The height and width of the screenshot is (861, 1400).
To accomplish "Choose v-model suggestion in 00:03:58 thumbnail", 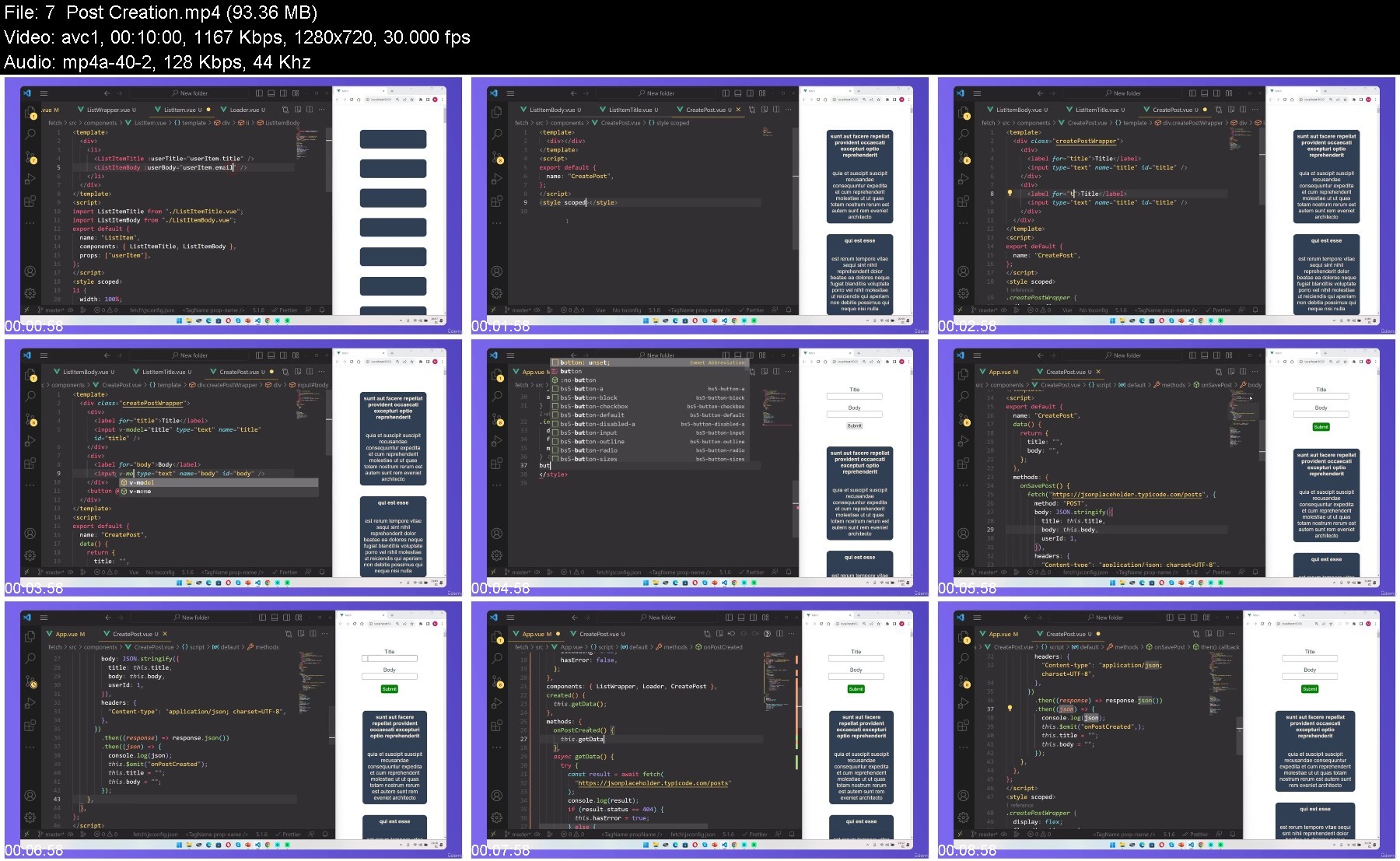I will [218, 482].
